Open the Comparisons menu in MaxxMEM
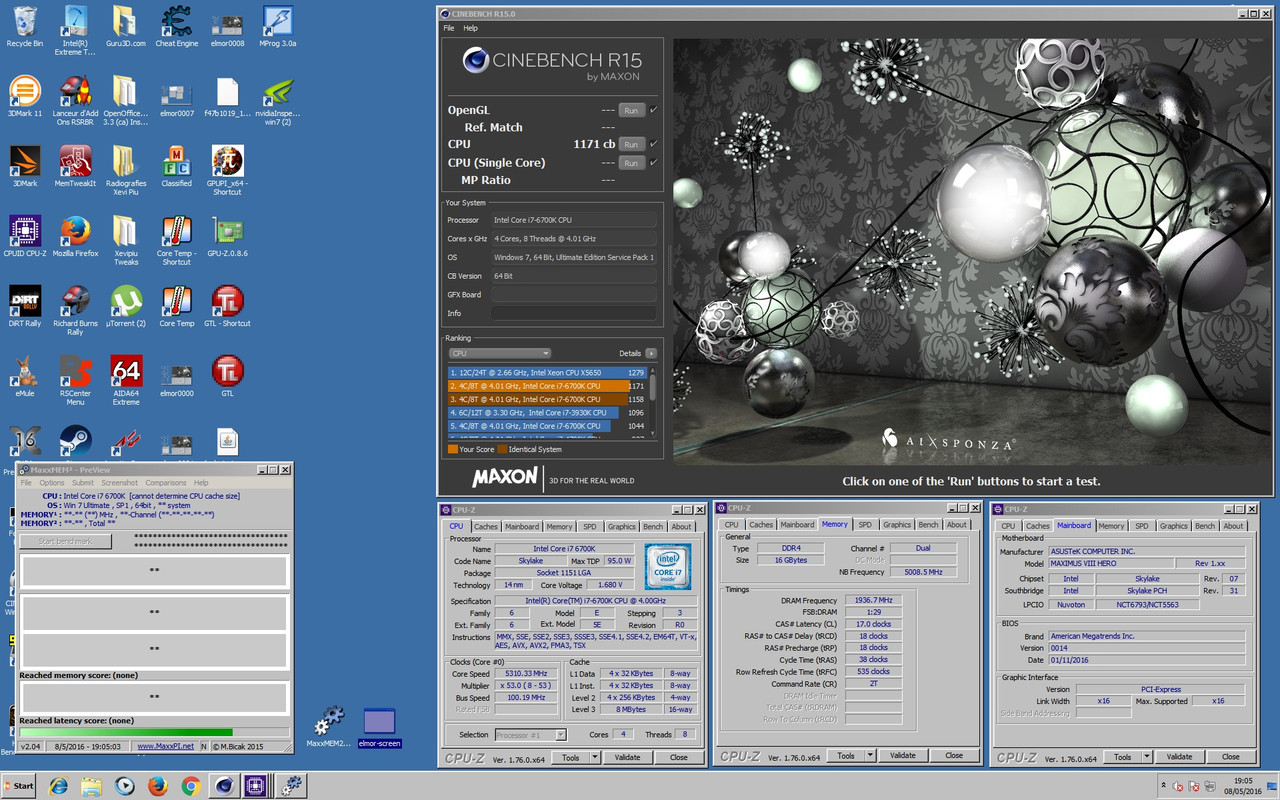Screen dimensions: 1280x800 (x=166, y=483)
